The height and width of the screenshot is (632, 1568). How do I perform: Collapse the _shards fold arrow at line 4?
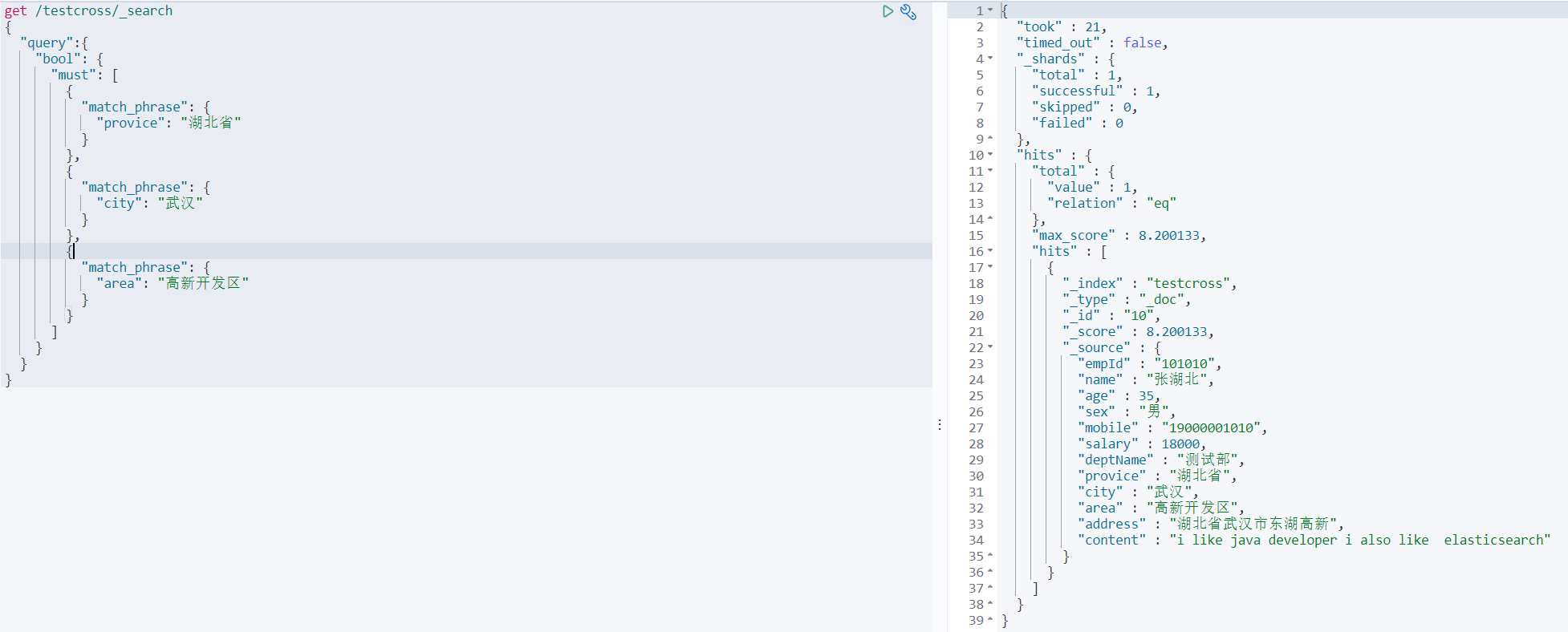tap(990, 59)
